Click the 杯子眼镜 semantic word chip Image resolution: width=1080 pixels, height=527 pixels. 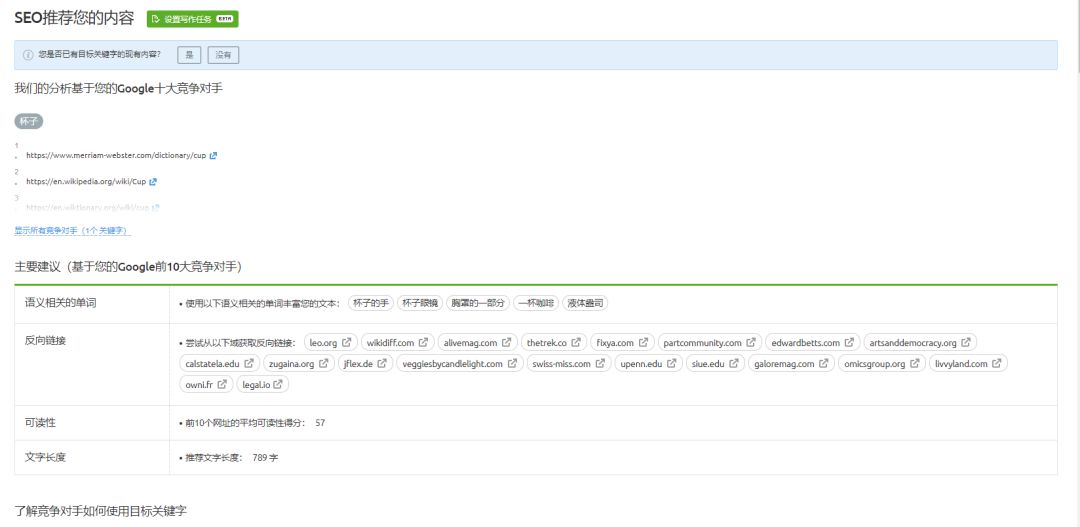tap(419, 303)
